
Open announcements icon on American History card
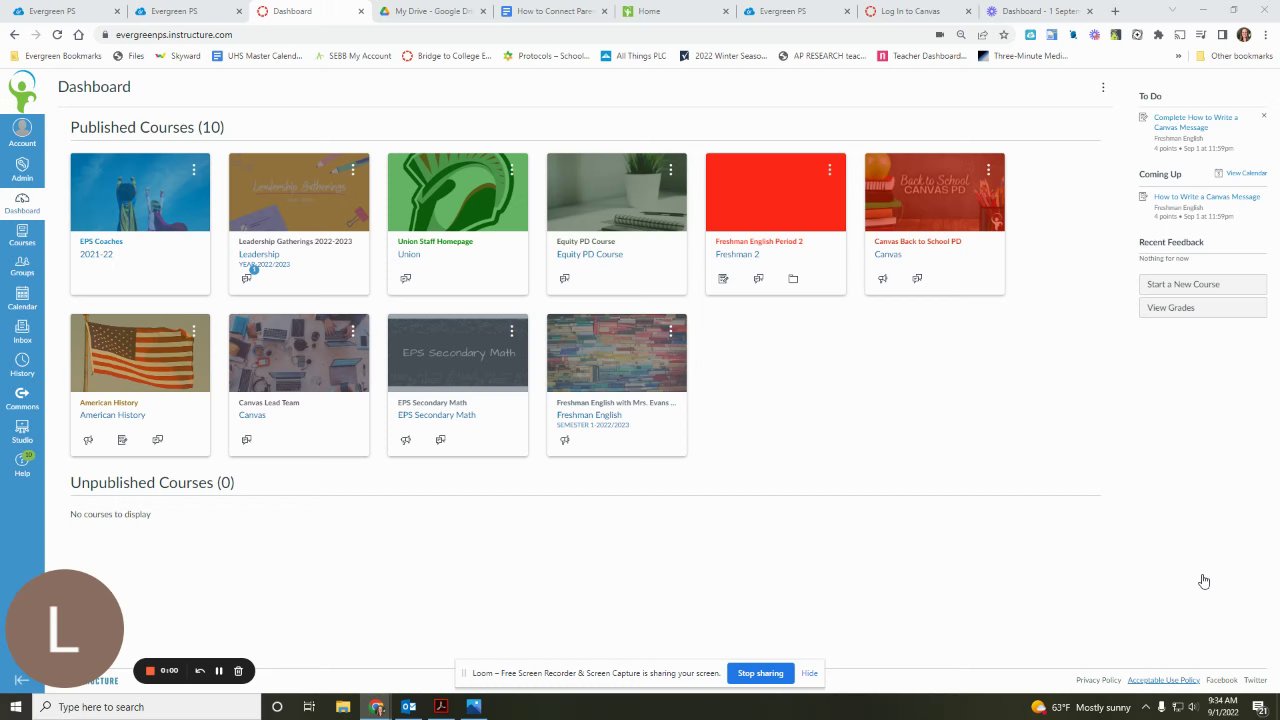click(88, 439)
